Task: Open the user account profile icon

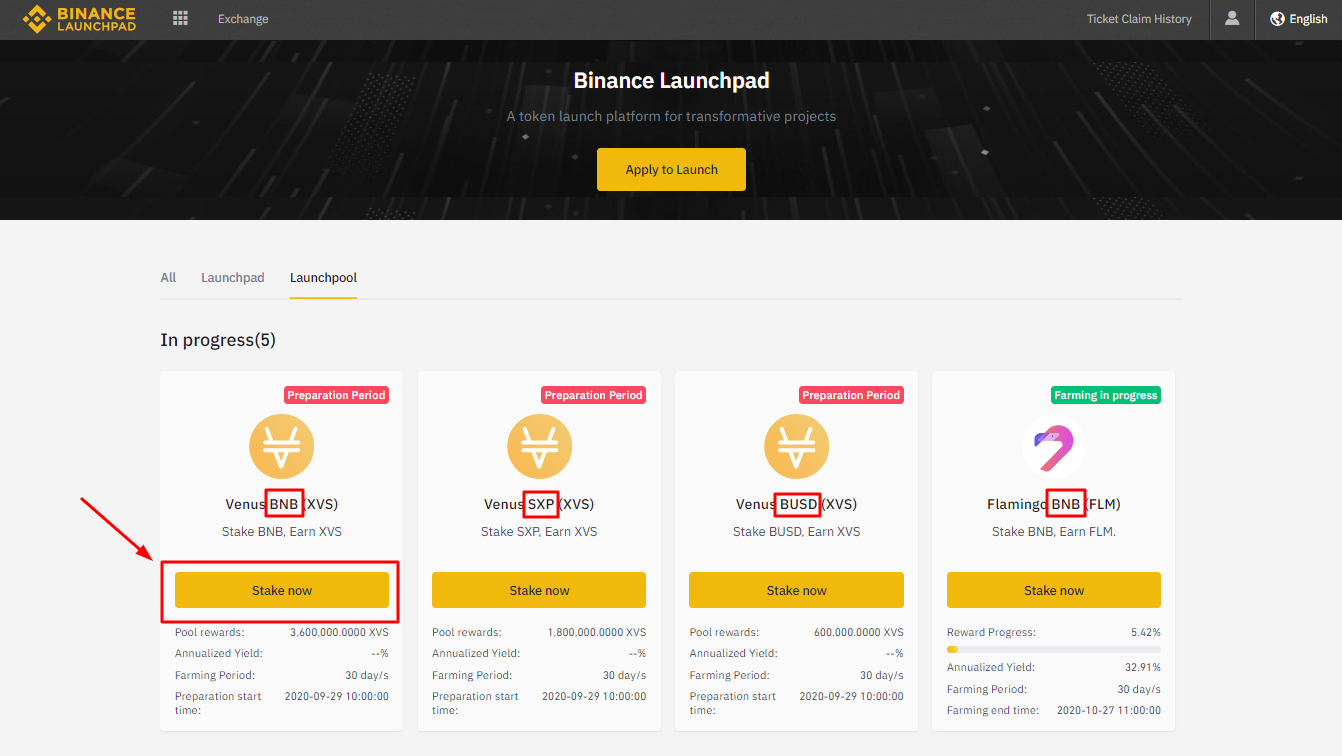Action: pyautogui.click(x=1232, y=18)
